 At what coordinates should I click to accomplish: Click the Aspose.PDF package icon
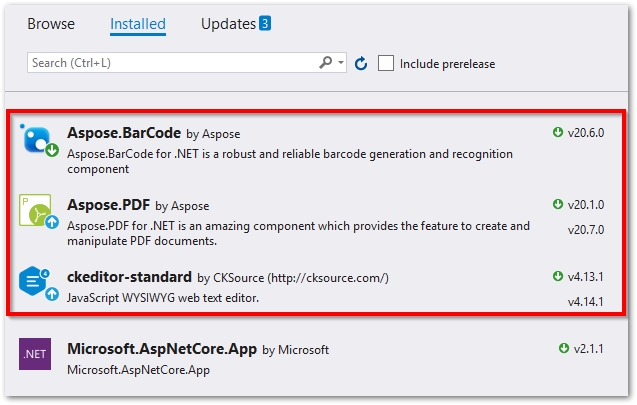click(38, 212)
